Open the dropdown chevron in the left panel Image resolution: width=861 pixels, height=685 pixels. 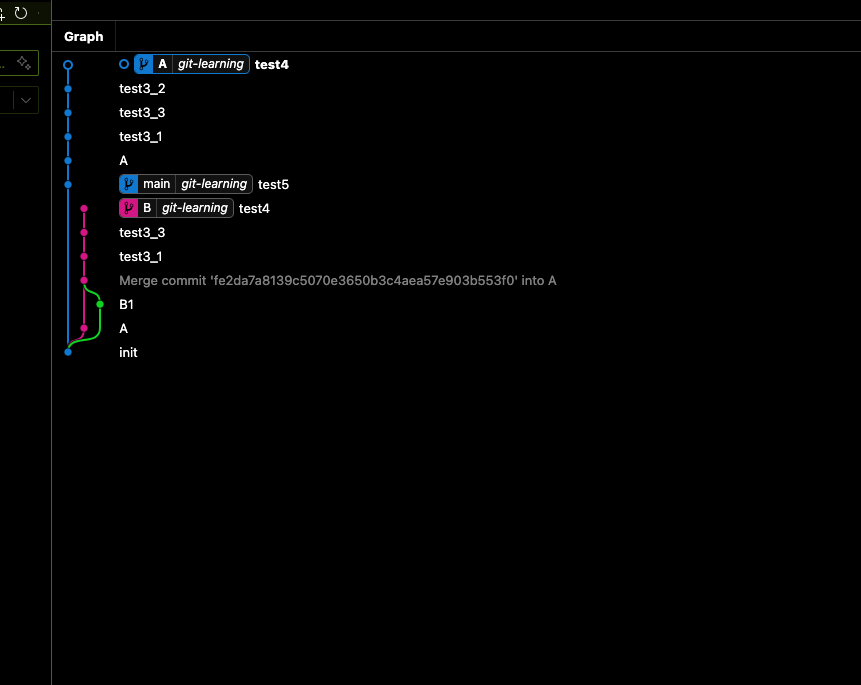25,100
